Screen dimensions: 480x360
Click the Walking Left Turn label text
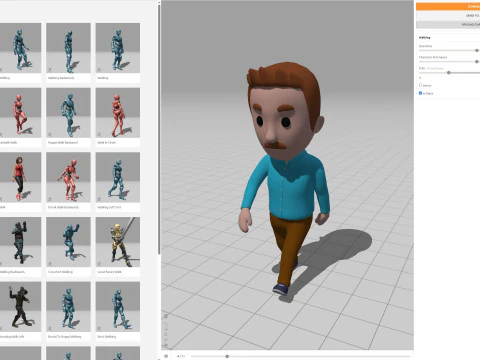tap(109, 207)
